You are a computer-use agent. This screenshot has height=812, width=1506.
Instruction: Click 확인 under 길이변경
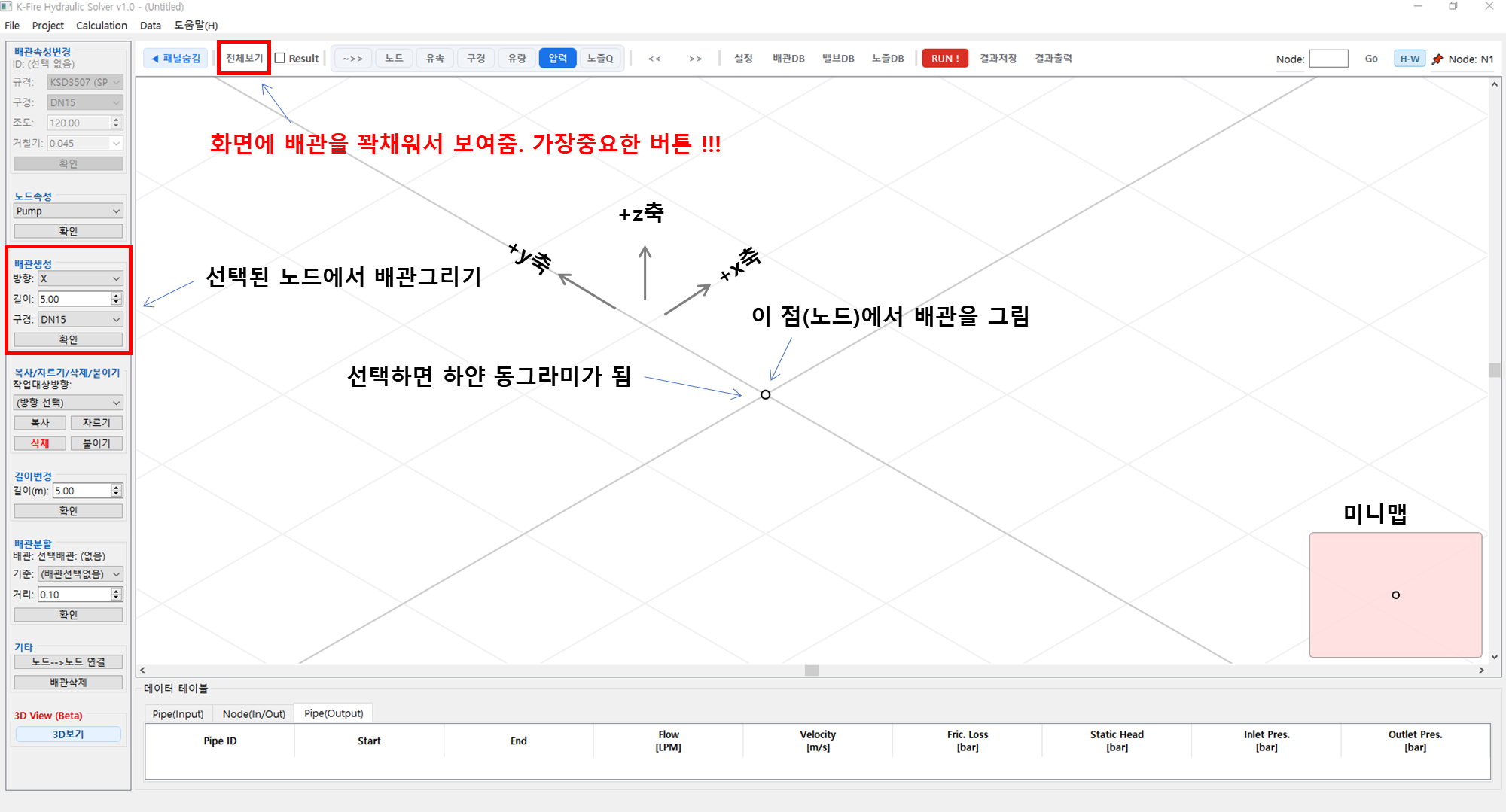68,511
